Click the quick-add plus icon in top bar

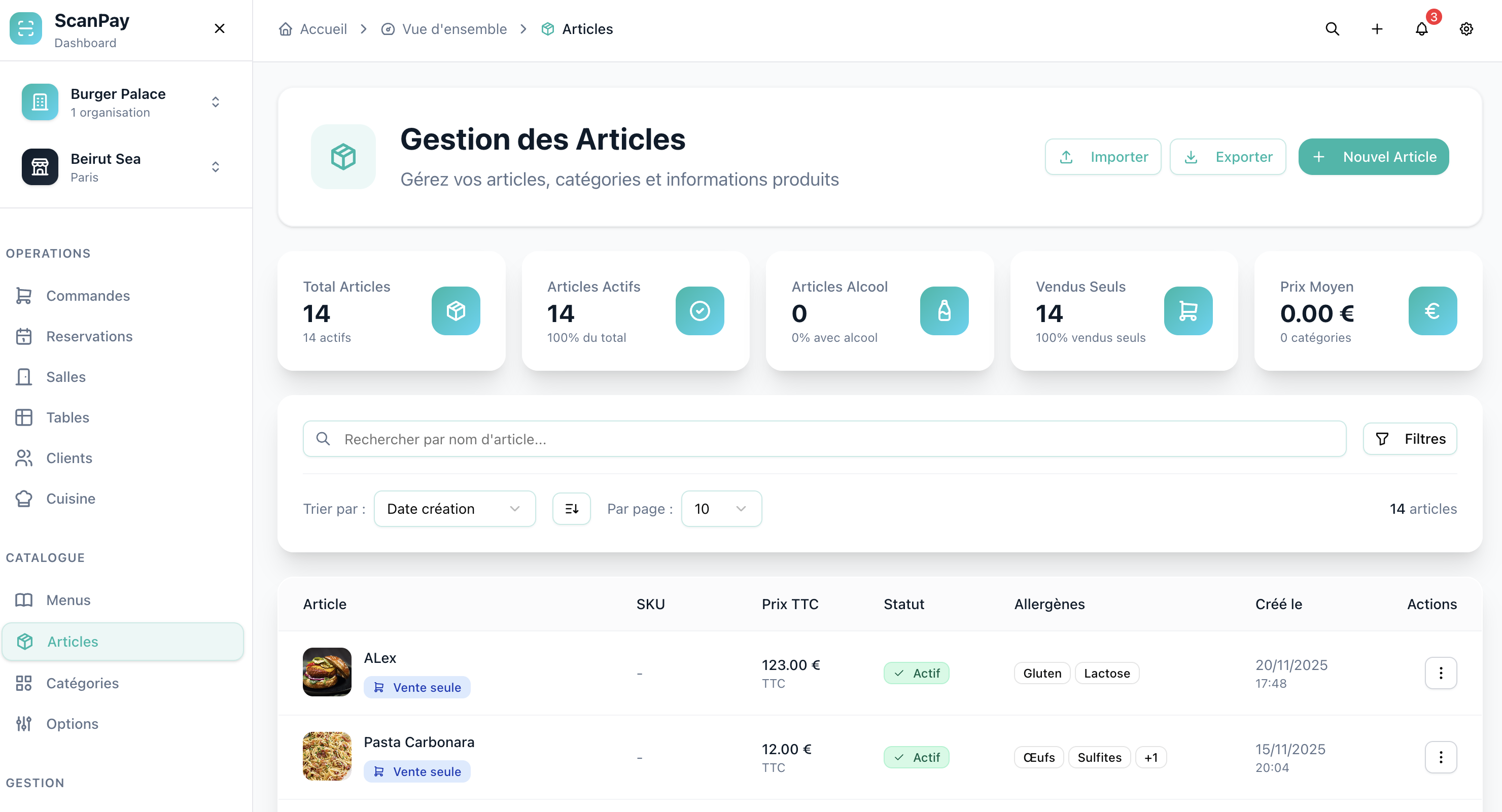point(1377,28)
